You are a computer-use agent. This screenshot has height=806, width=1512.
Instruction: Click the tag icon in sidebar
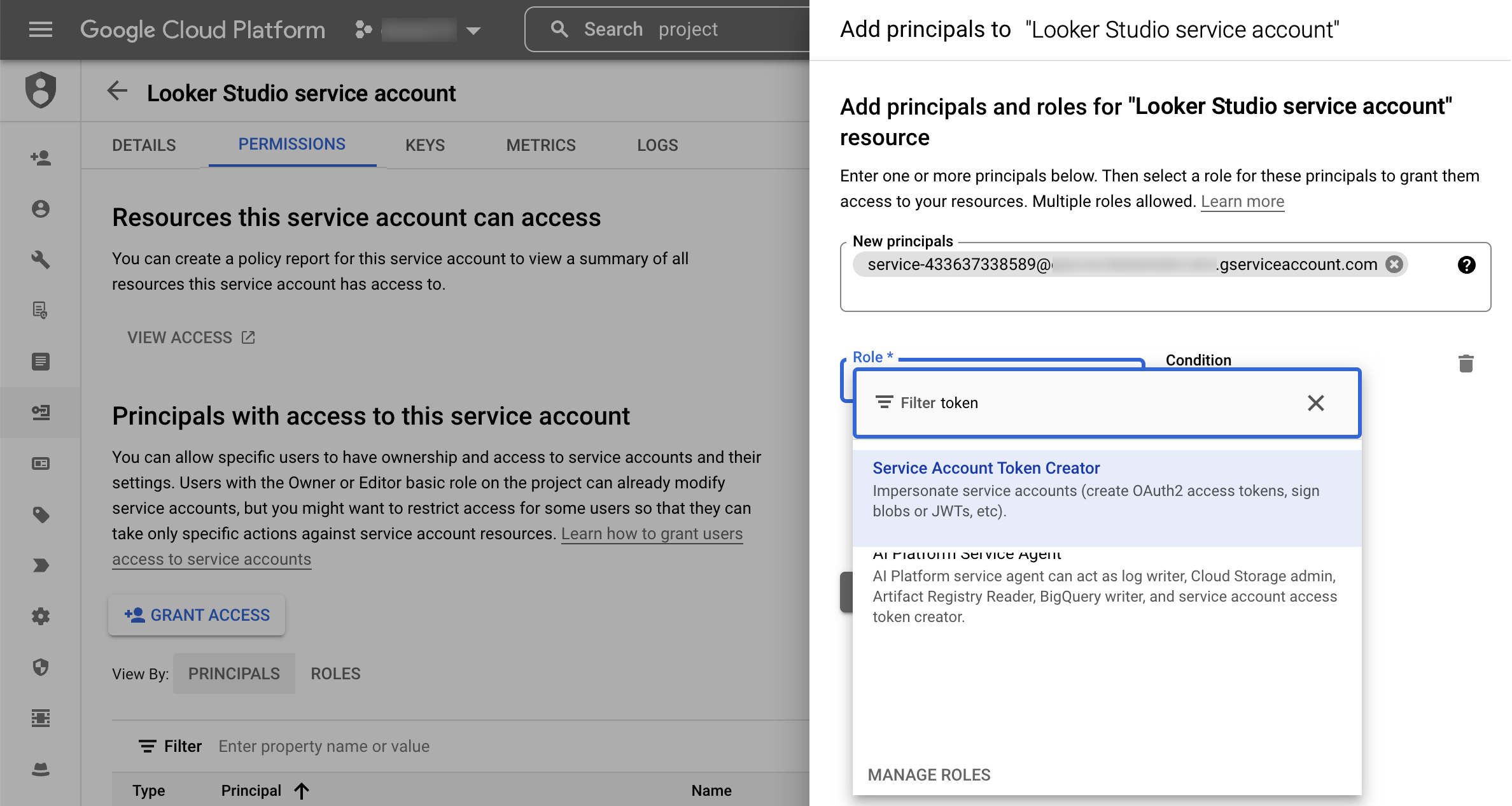tap(40, 514)
